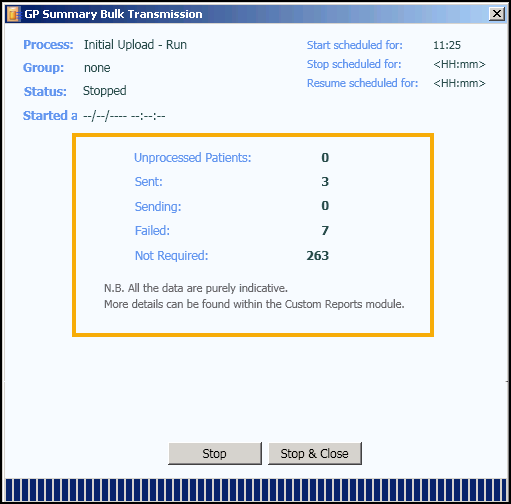Click the Stop button
The image size is (511, 504).
(215, 453)
